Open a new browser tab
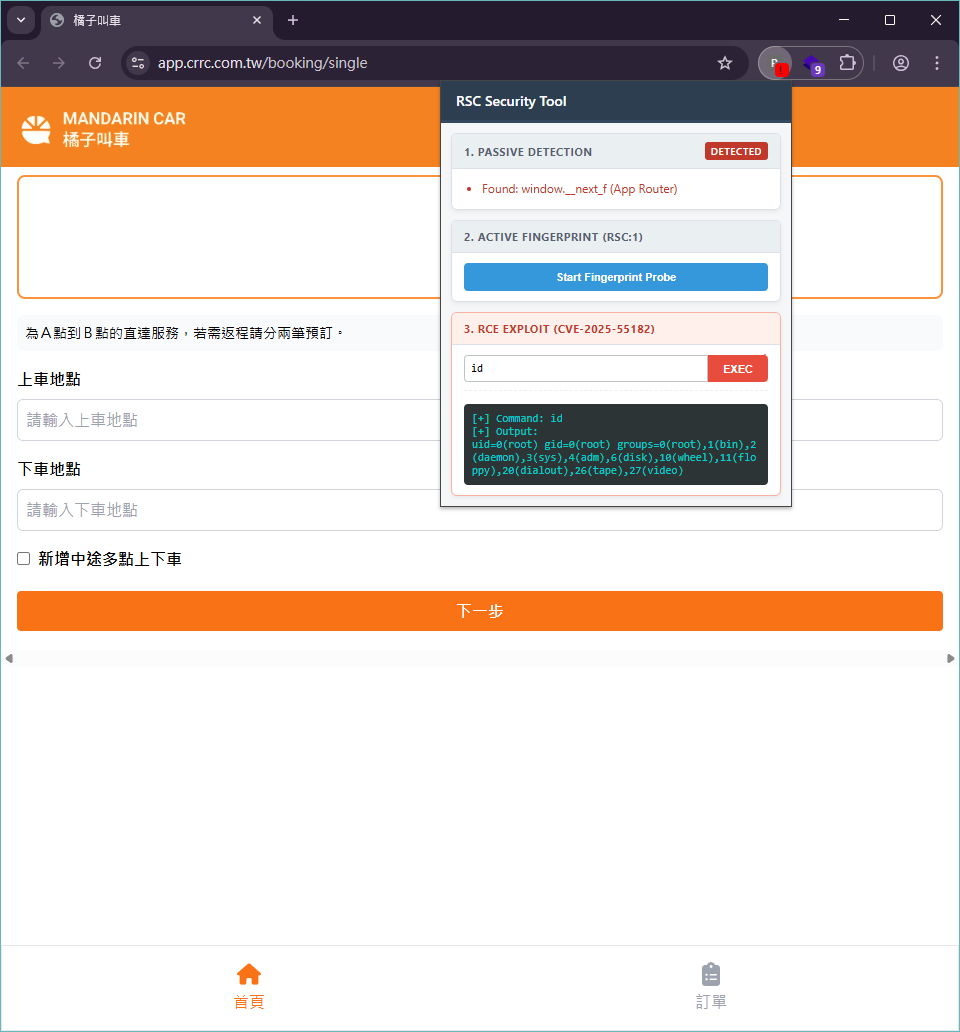Image resolution: width=960 pixels, height=1032 pixels. point(293,20)
